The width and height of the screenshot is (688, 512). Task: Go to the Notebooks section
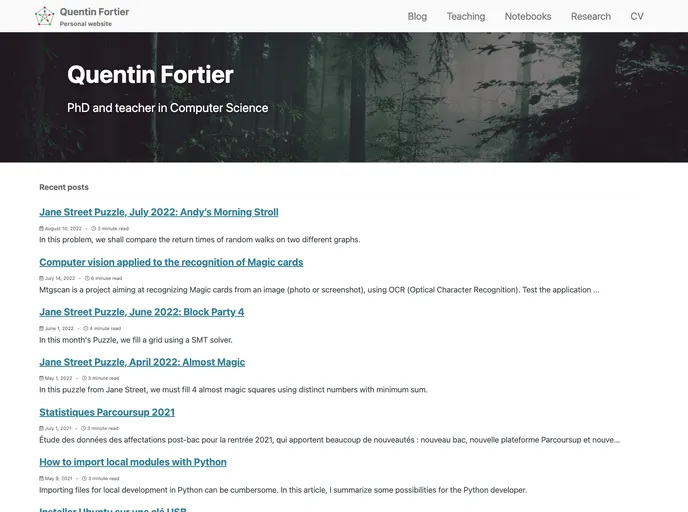tap(527, 16)
